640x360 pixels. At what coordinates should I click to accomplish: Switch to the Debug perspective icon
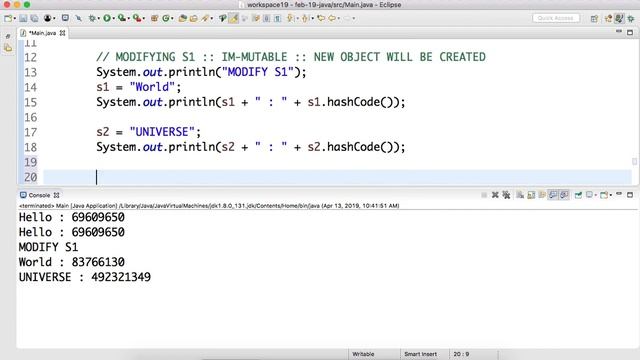coord(631,19)
